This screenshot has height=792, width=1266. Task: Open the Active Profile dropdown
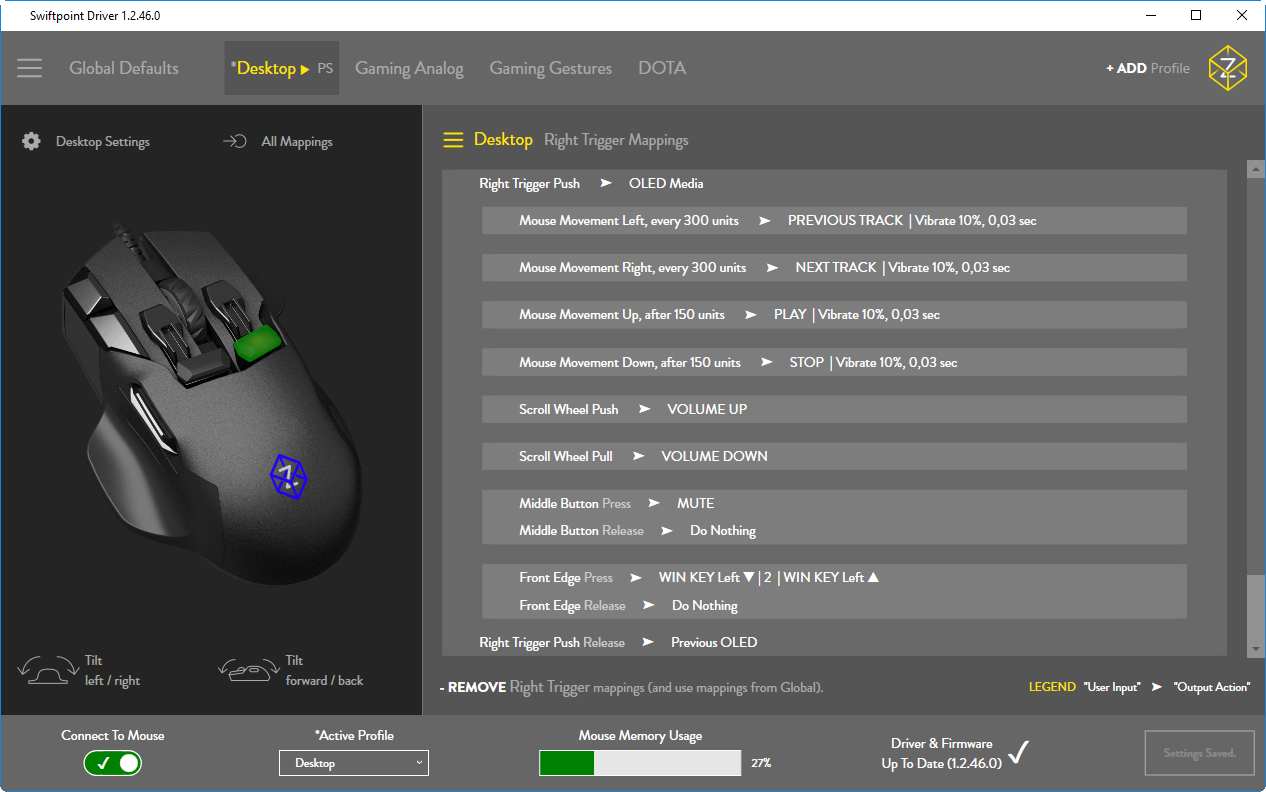tap(354, 763)
